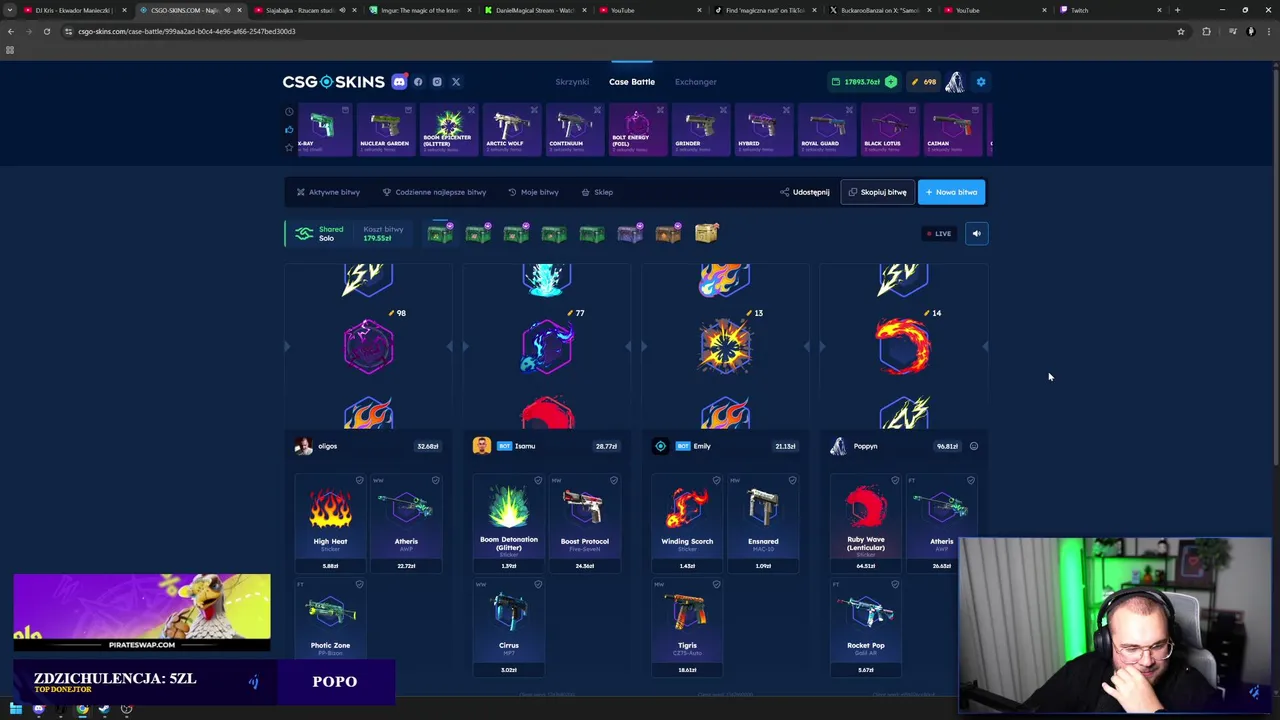The image size is (1280, 720).
Task: Click the user avatar in header
Action: [955, 82]
